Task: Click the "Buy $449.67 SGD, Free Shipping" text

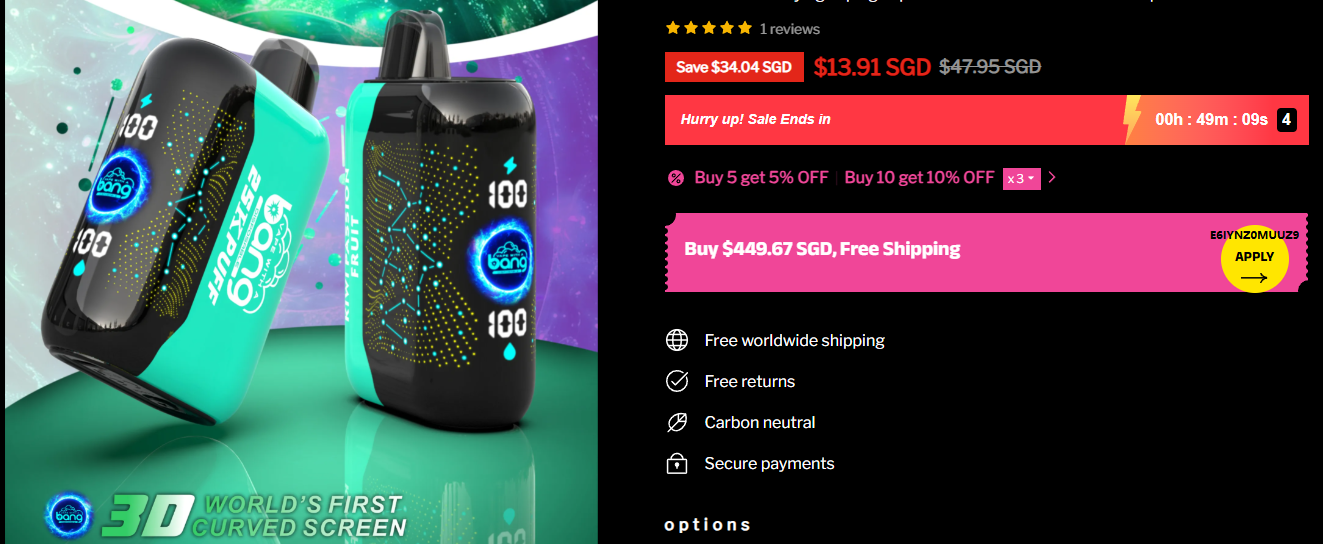Action: click(x=822, y=249)
